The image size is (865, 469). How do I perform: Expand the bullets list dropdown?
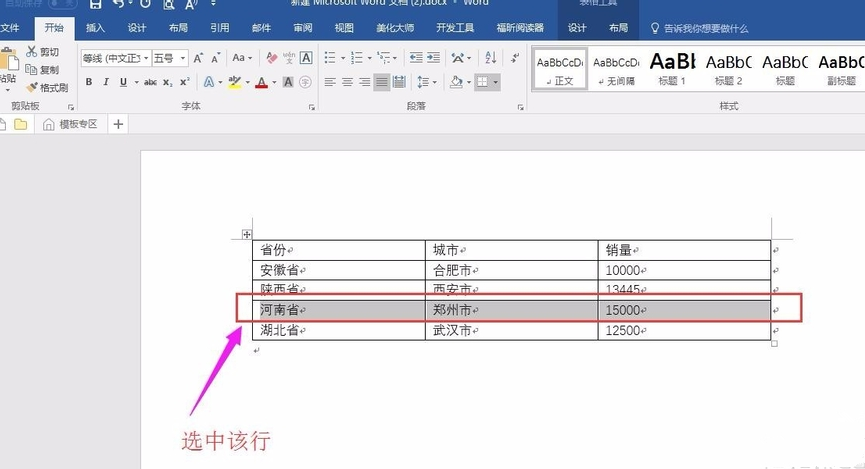[x=343, y=58]
